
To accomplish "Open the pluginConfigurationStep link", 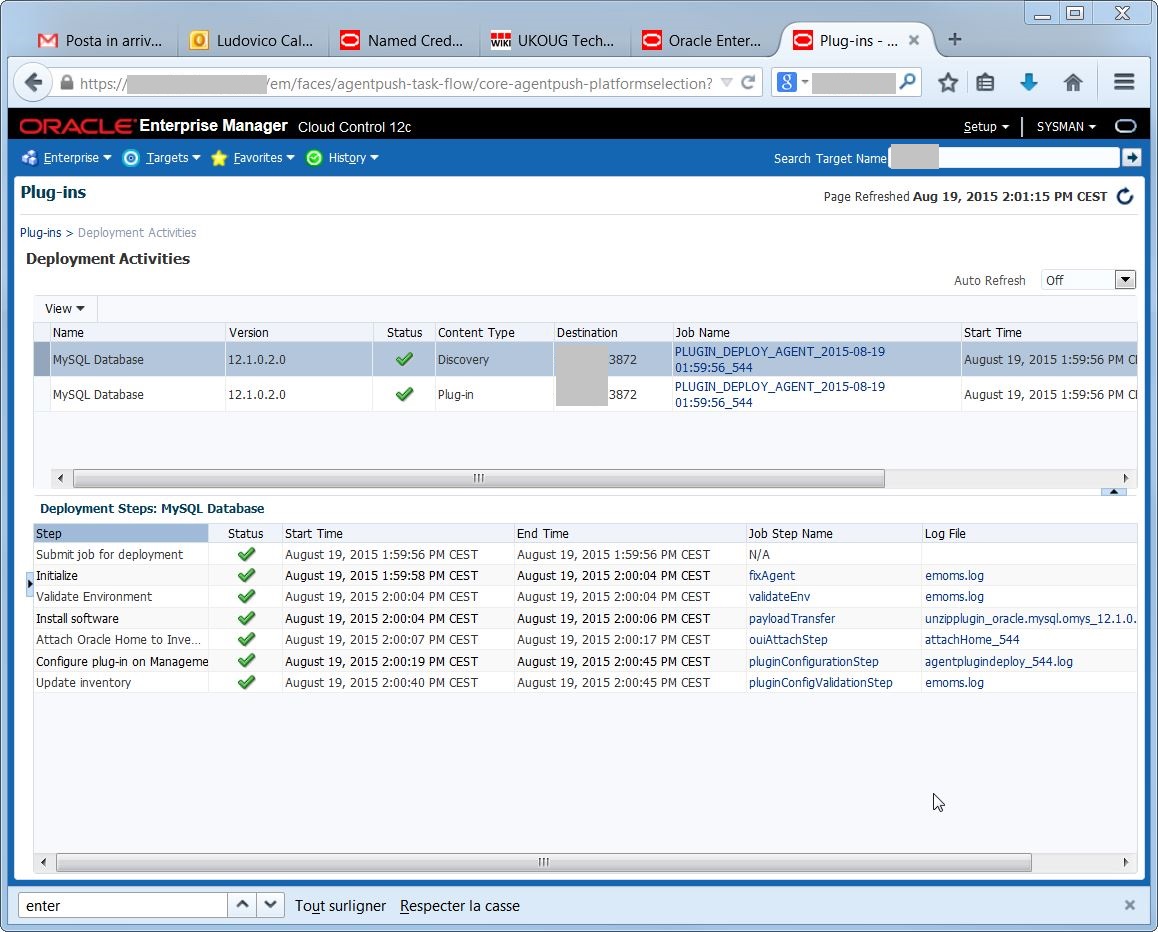I will [814, 662].
